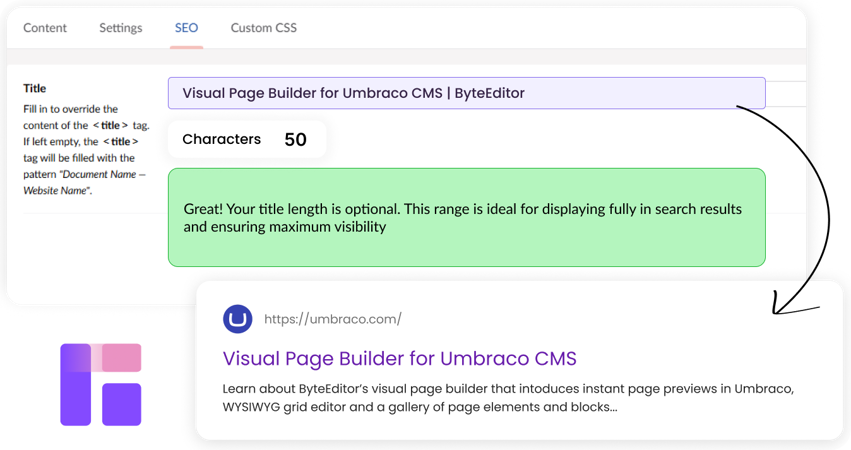The height and width of the screenshot is (450, 851).
Task: Switch to the Settings tab
Action: [120, 28]
